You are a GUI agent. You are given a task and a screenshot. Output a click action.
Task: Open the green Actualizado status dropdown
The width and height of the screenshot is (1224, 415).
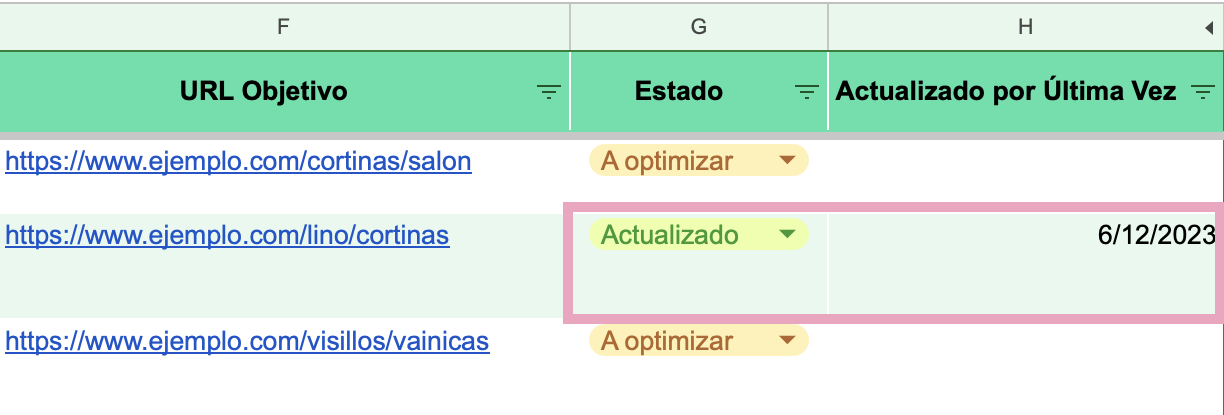tap(787, 235)
